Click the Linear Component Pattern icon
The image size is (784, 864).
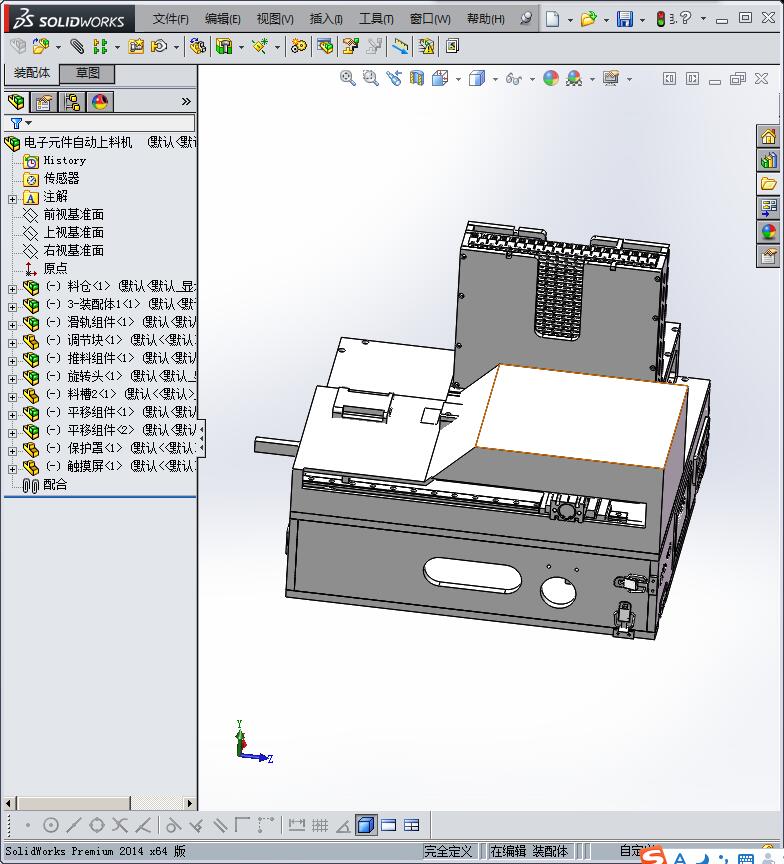point(100,46)
